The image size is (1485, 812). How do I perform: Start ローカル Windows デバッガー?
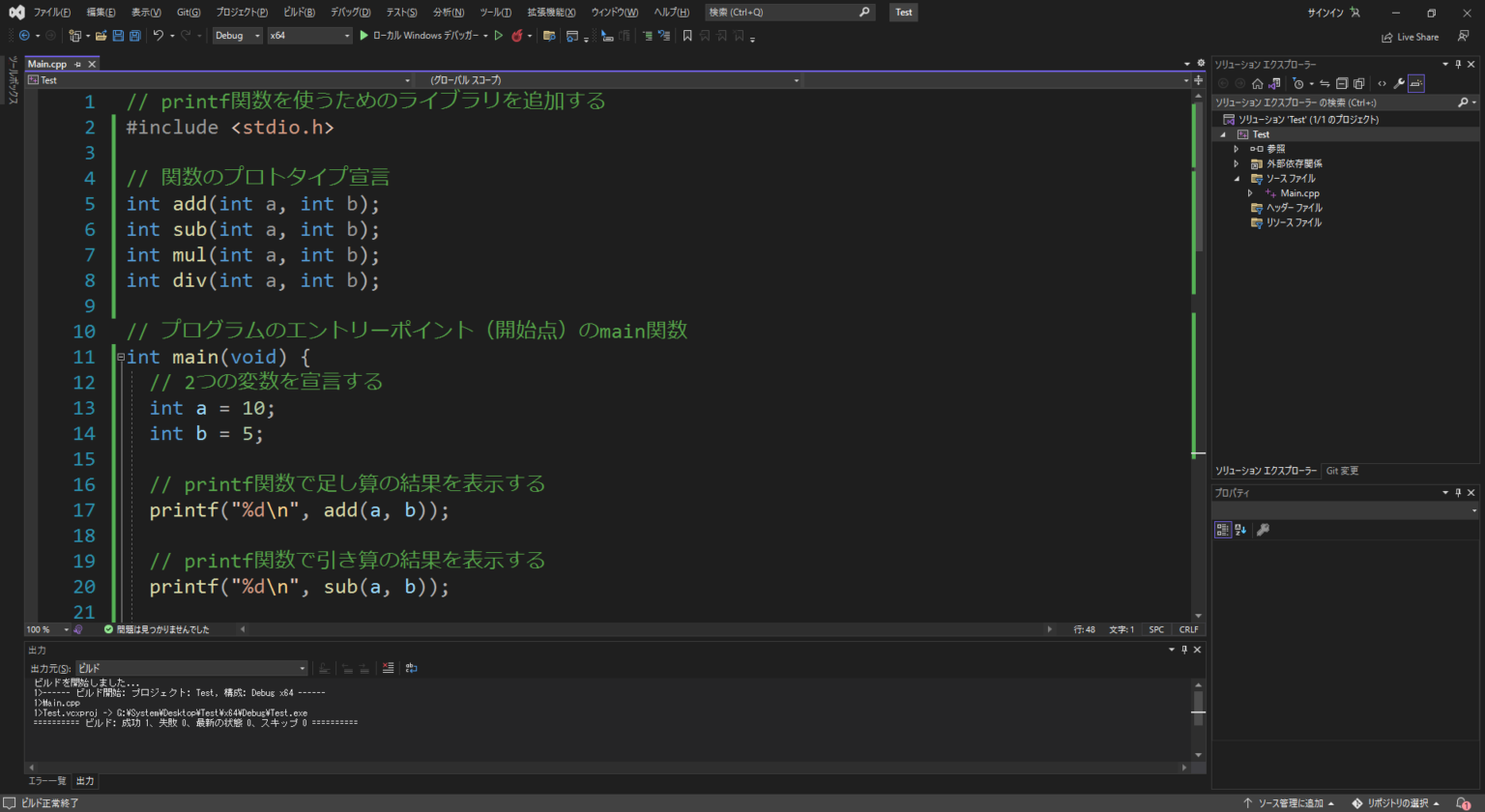(x=423, y=36)
